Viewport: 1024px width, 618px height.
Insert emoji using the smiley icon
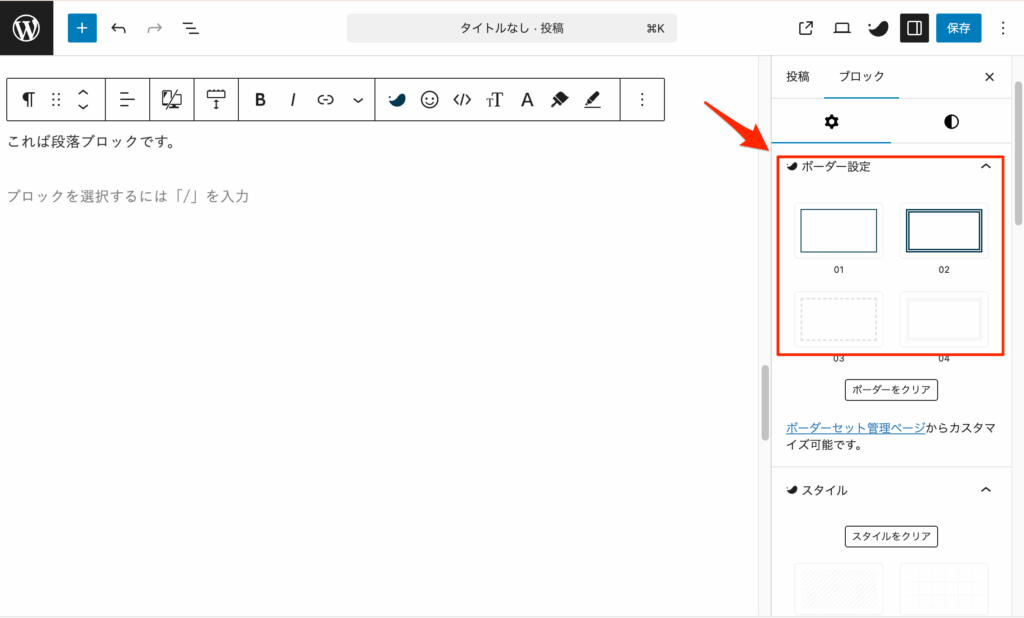click(x=429, y=100)
